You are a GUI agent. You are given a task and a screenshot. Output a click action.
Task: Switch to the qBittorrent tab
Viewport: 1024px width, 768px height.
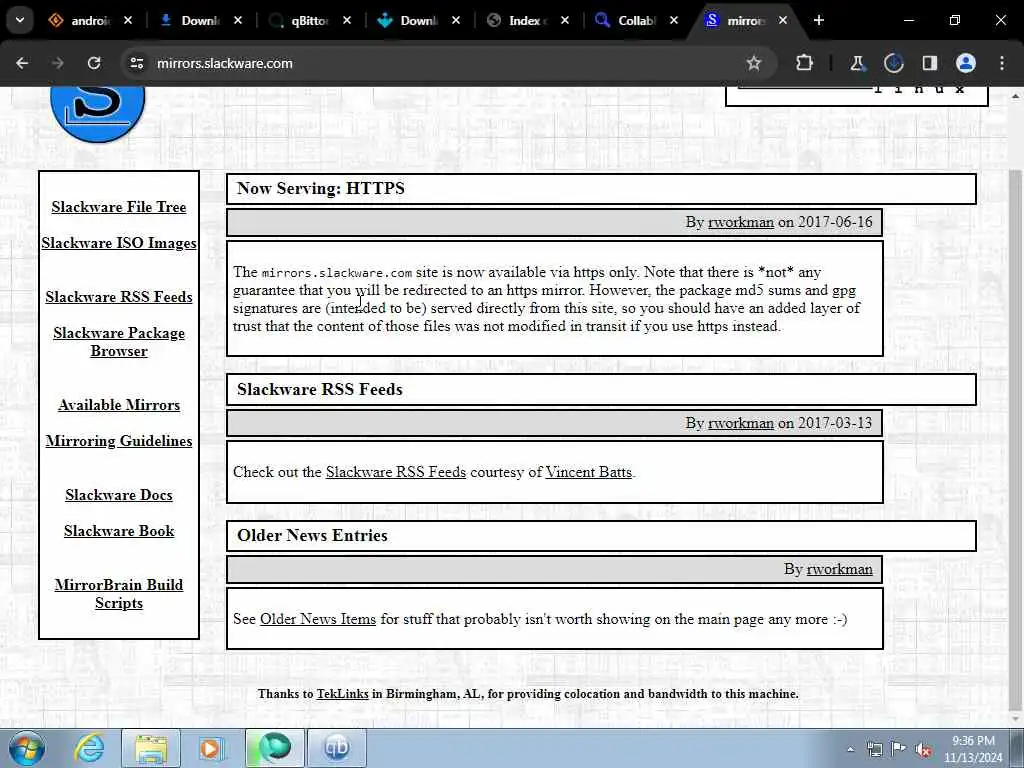[309, 21]
